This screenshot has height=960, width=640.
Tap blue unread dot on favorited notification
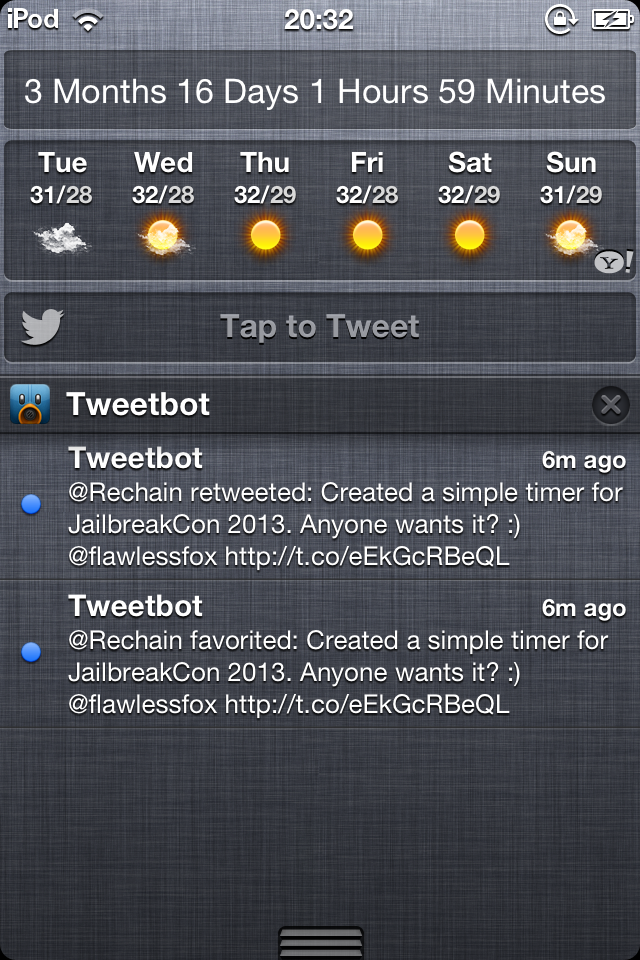click(31, 652)
